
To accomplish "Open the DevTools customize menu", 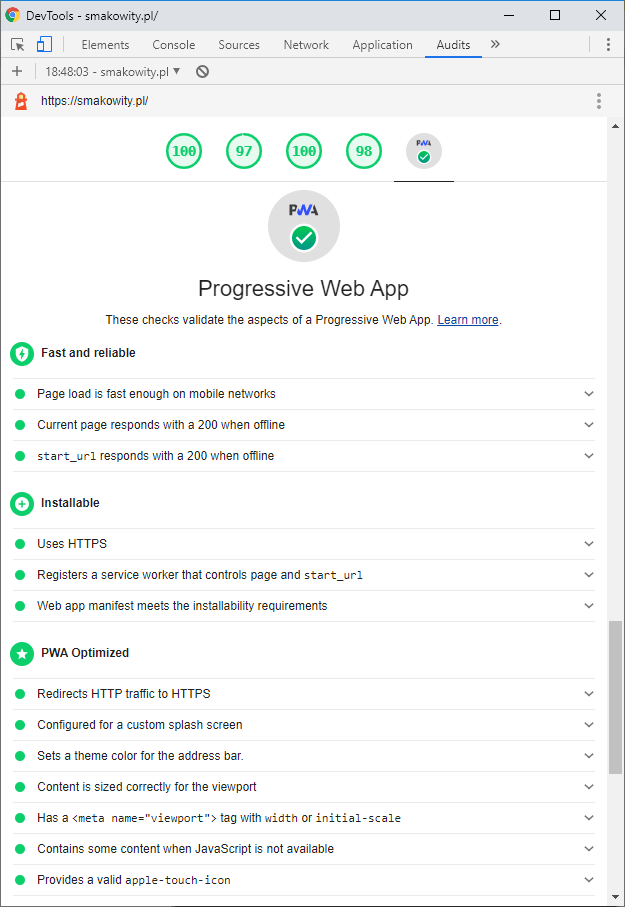I will 608,45.
